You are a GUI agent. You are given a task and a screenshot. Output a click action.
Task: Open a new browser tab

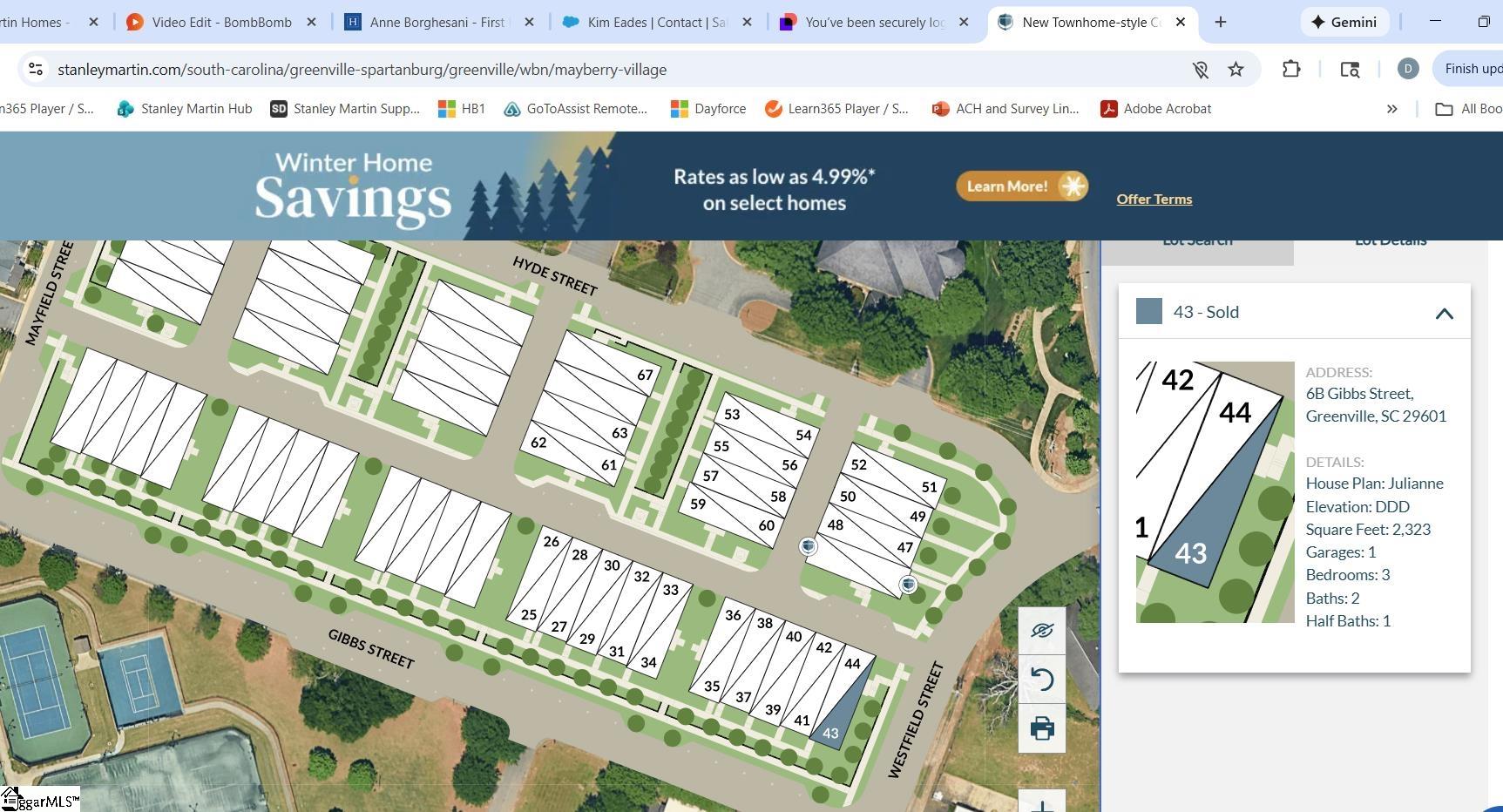click(1221, 22)
